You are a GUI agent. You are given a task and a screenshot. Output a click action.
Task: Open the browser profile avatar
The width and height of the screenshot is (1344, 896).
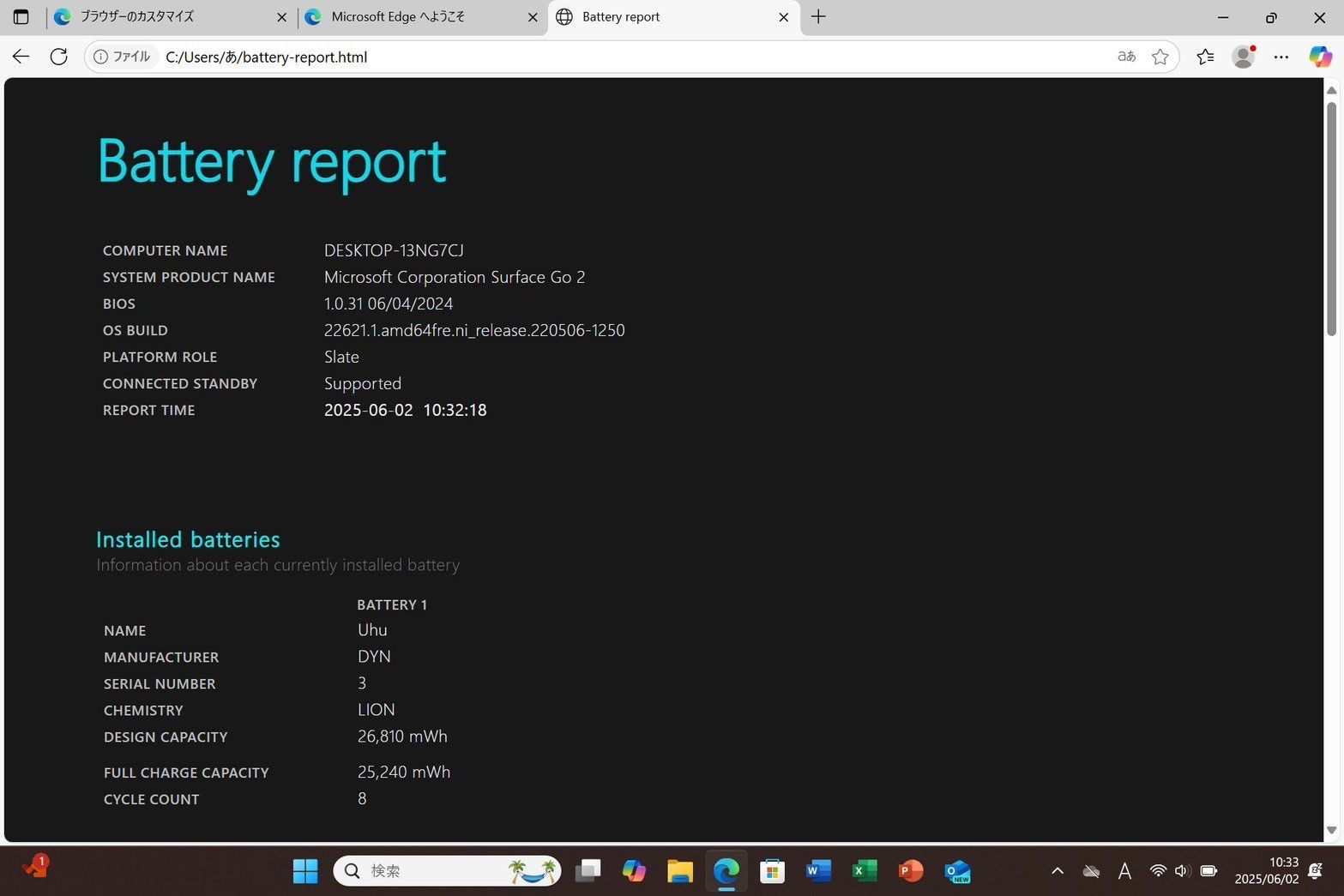coord(1243,57)
